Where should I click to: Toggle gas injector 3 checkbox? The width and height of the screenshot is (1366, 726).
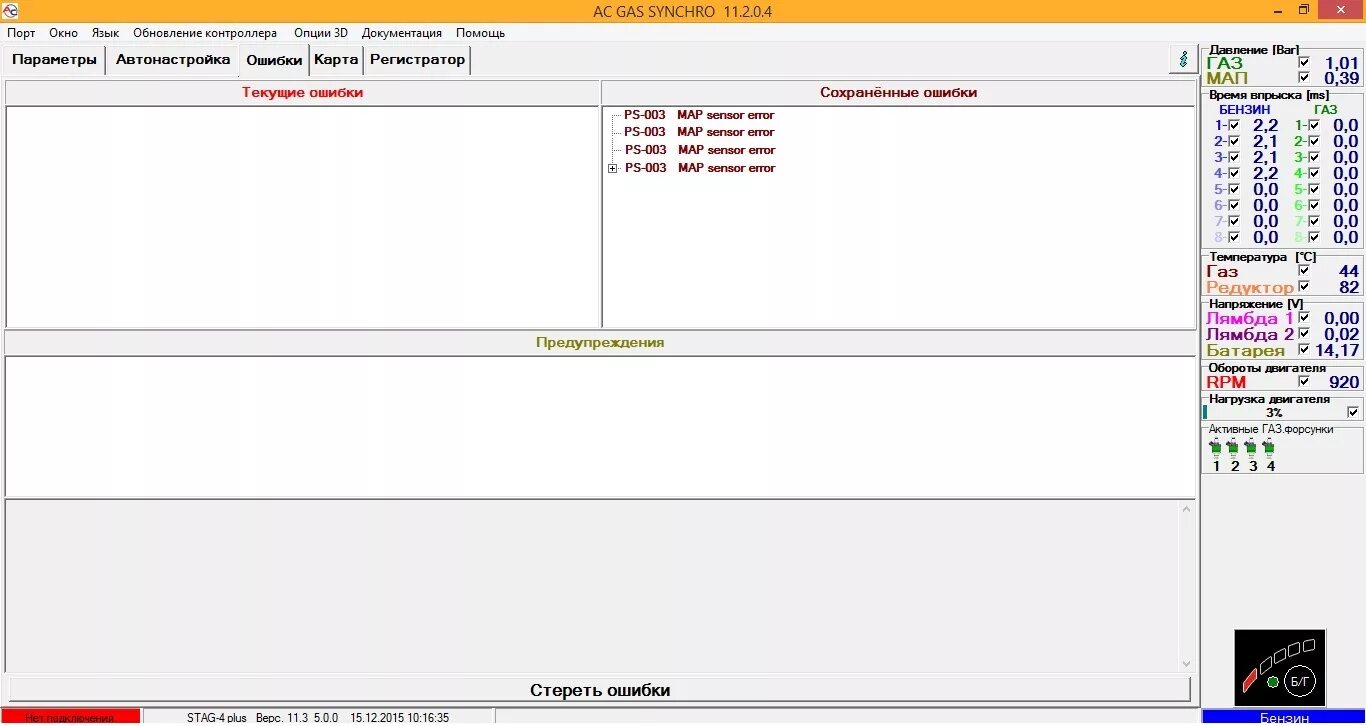coord(1314,157)
